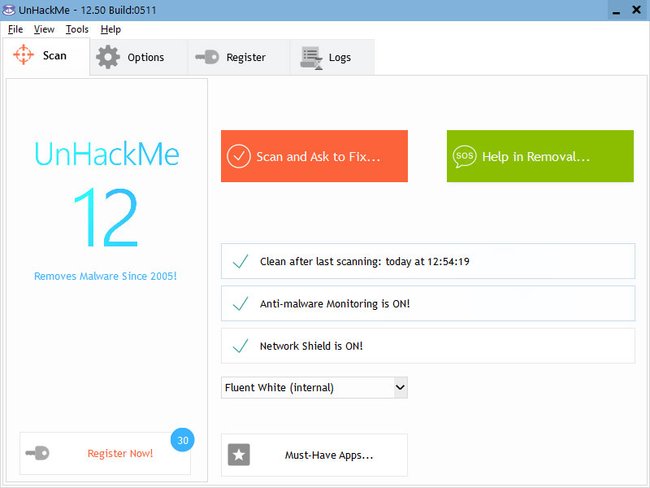The image size is (650, 488).
Task: Click checkmark beside Network Shield
Action: (240, 346)
